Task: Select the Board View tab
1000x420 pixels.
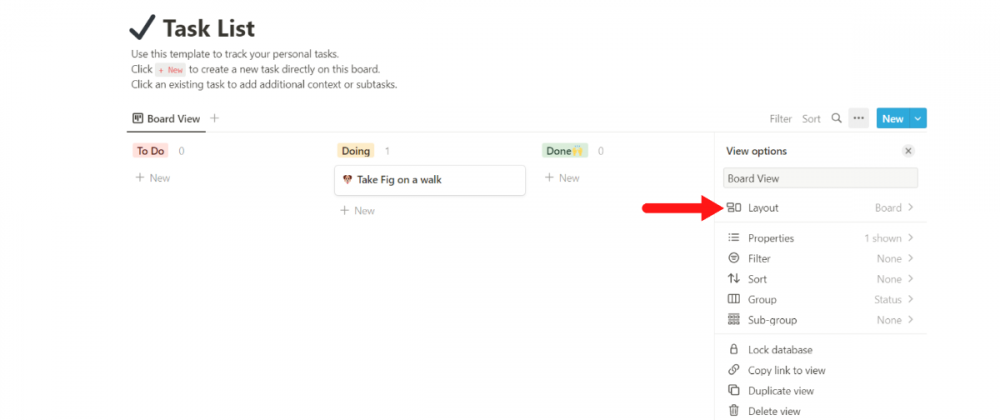Action: click(x=167, y=119)
